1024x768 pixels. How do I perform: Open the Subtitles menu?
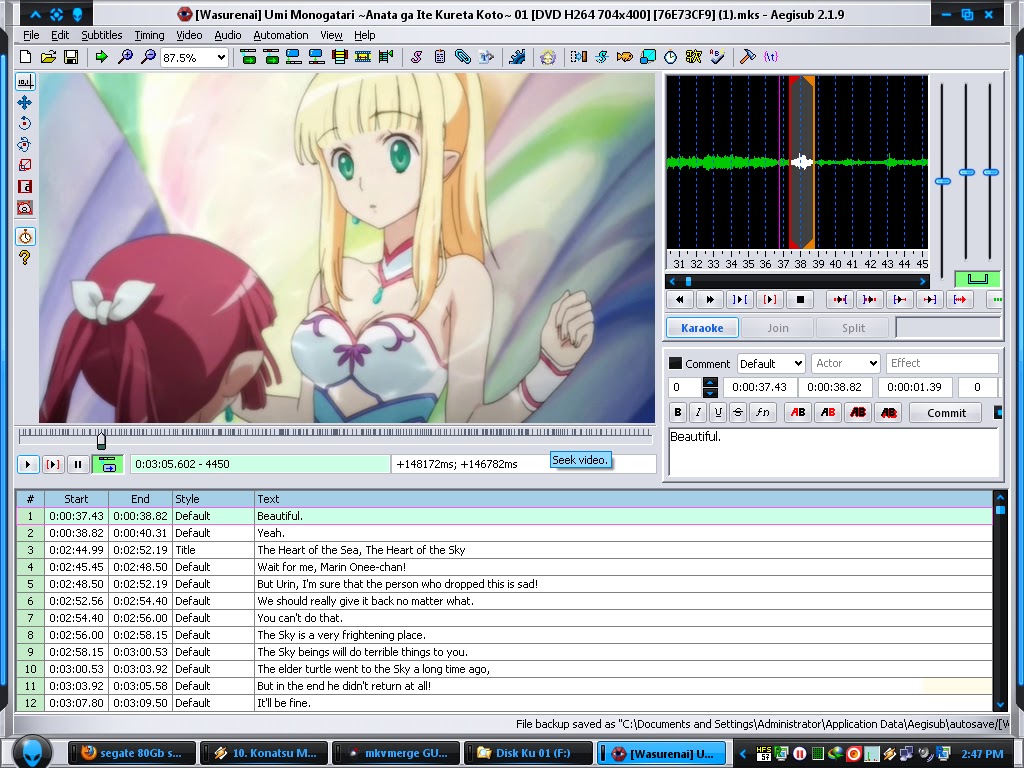(101, 35)
